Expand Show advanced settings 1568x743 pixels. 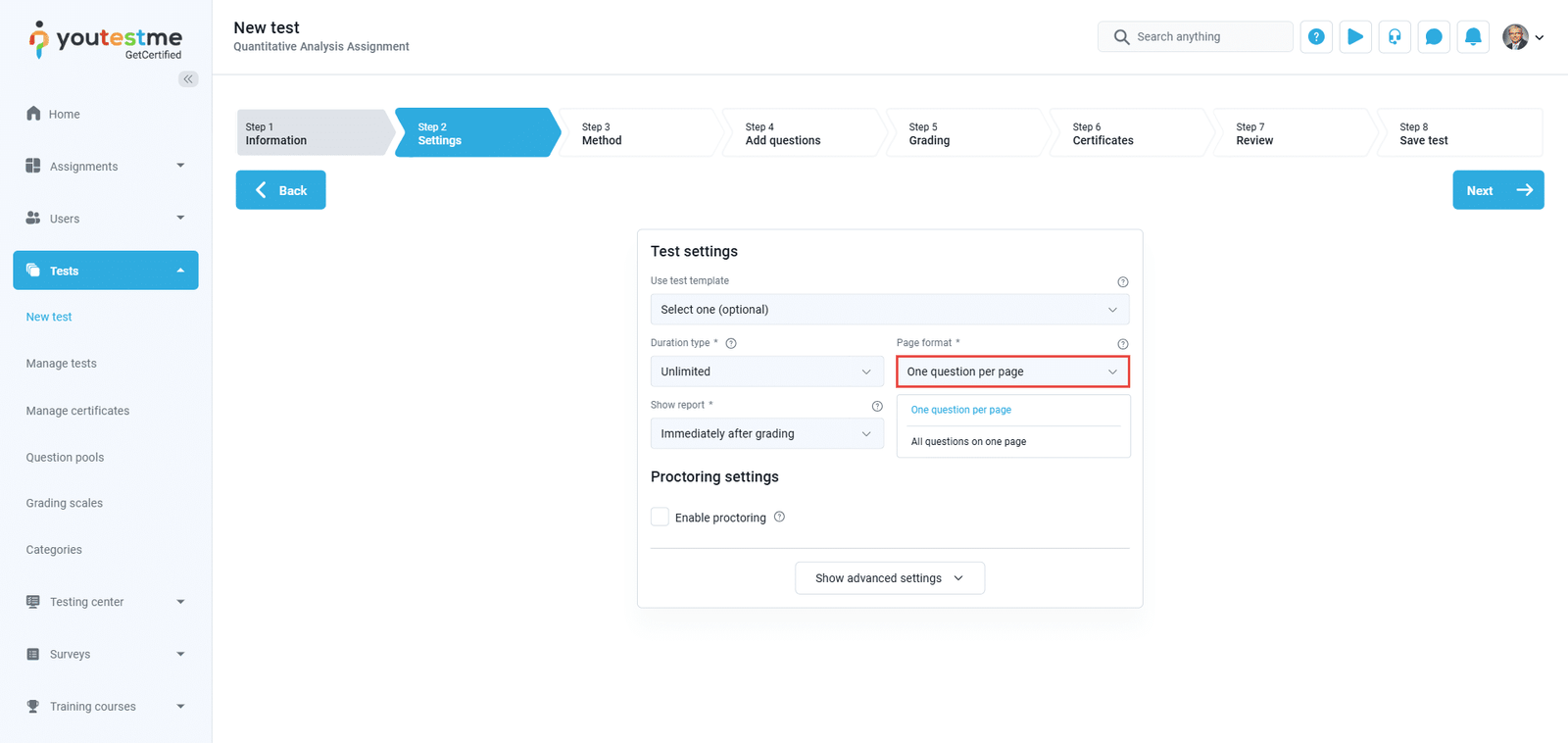(889, 578)
